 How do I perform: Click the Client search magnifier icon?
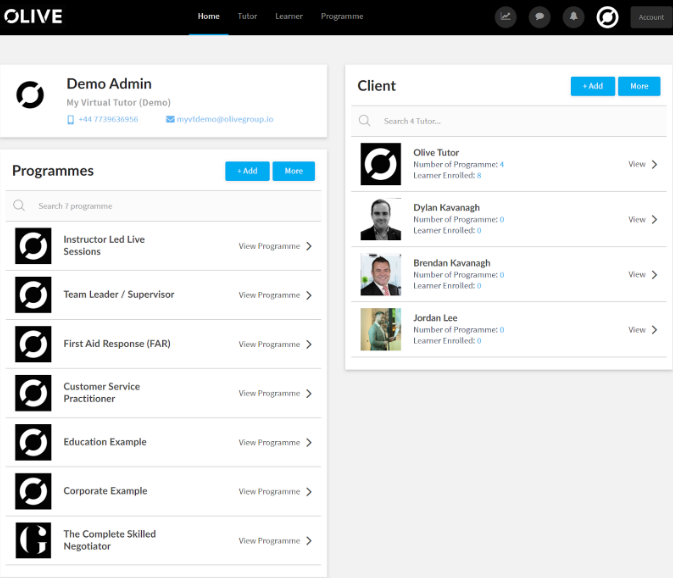point(364,121)
